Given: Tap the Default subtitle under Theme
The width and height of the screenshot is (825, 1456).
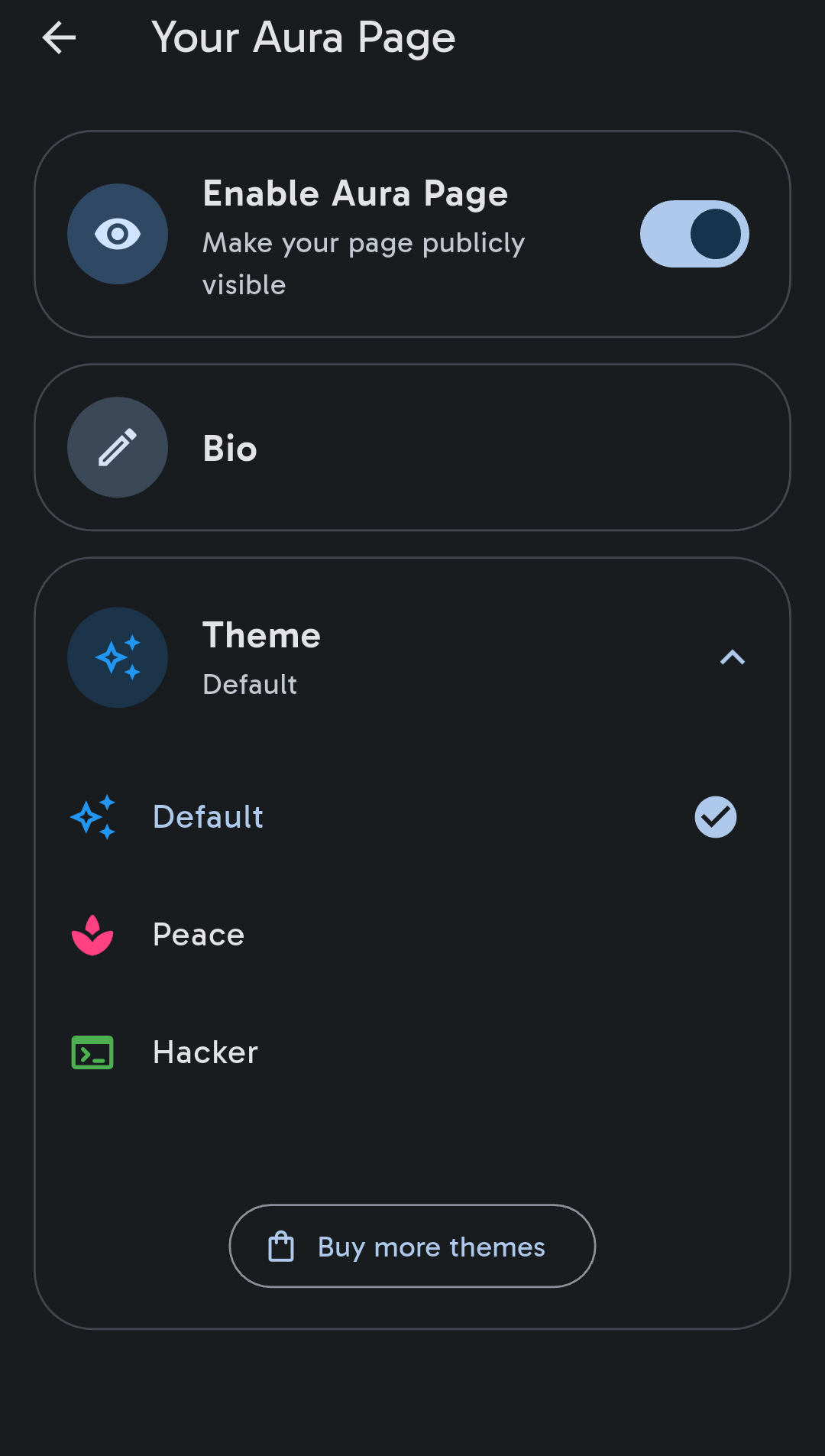Looking at the screenshot, I should point(250,685).
